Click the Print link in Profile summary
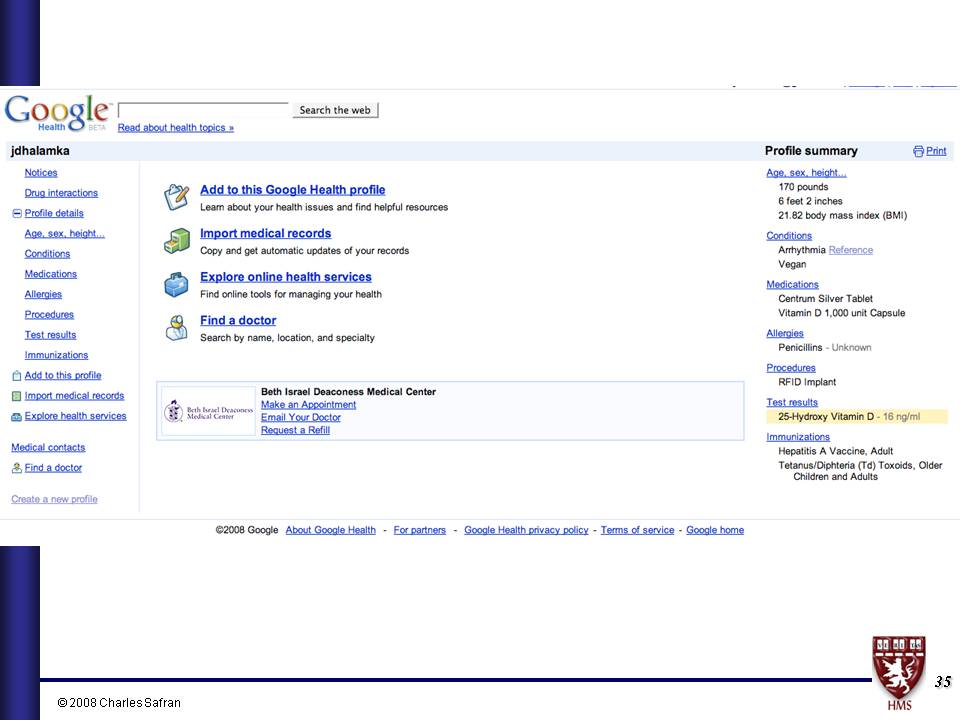This screenshot has width=960, height=720. 936,151
